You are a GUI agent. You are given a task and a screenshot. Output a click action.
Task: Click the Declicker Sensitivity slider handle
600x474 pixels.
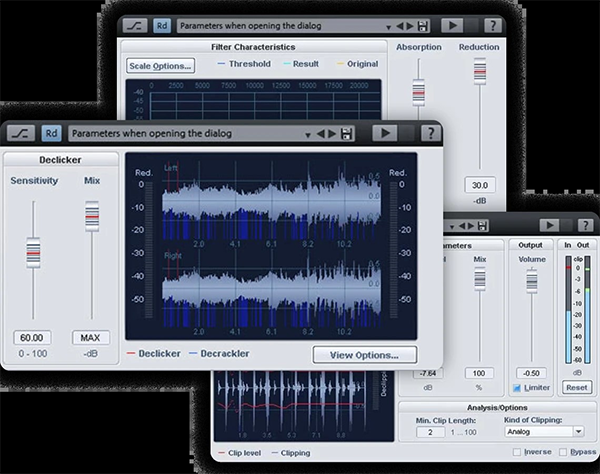point(33,251)
